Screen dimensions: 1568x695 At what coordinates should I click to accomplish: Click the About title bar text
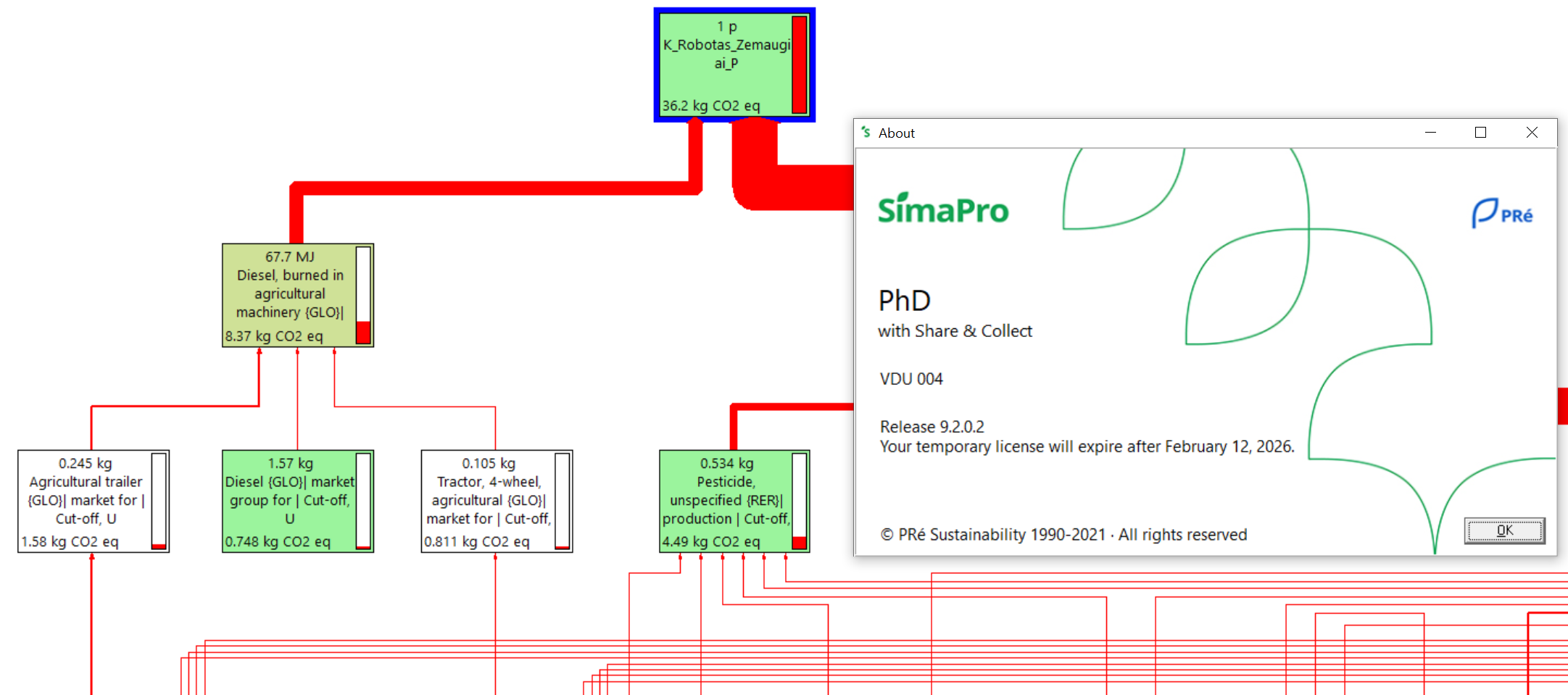point(897,133)
